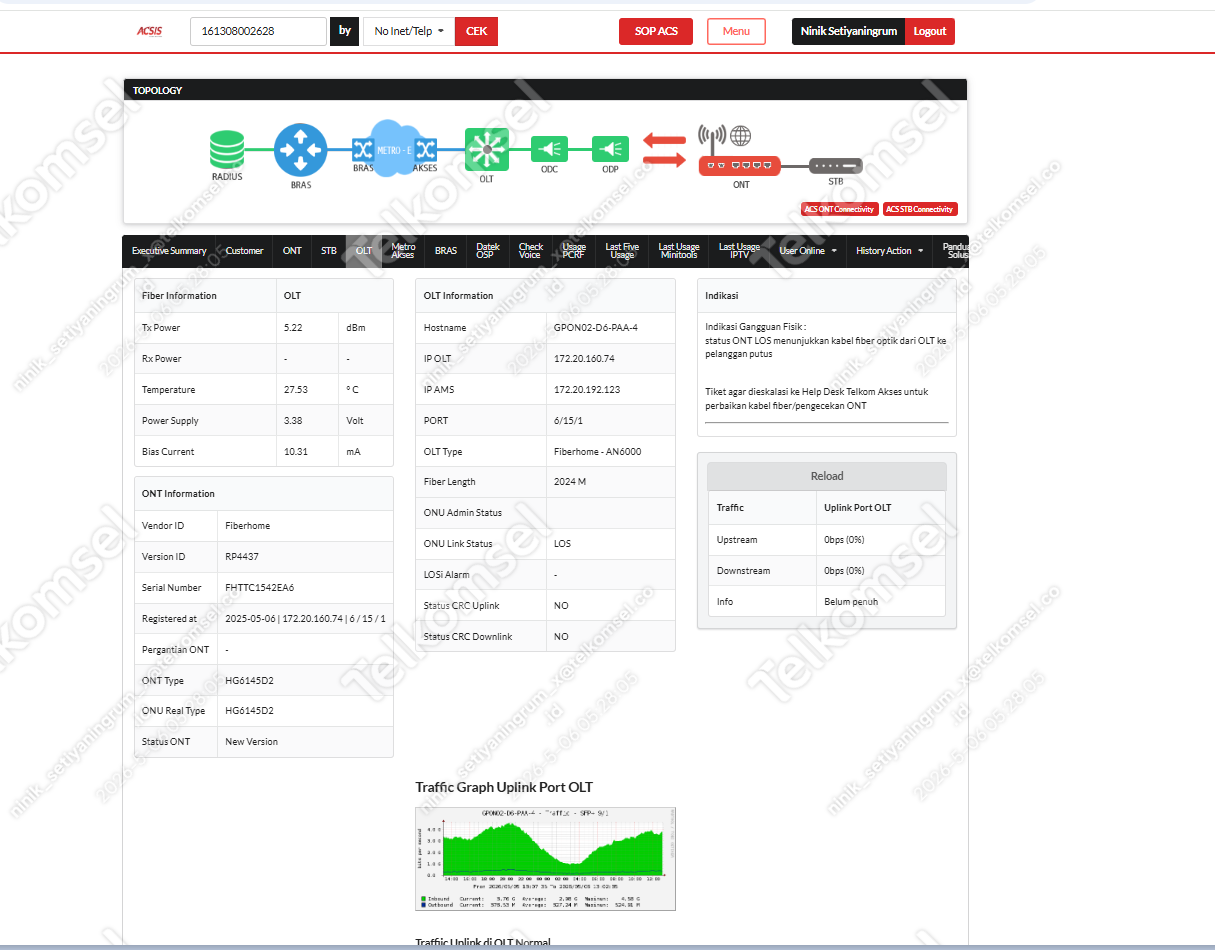This screenshot has height=950, width=1215.
Task: Click the PORT value 6/15/1
Action: [x=566, y=420]
